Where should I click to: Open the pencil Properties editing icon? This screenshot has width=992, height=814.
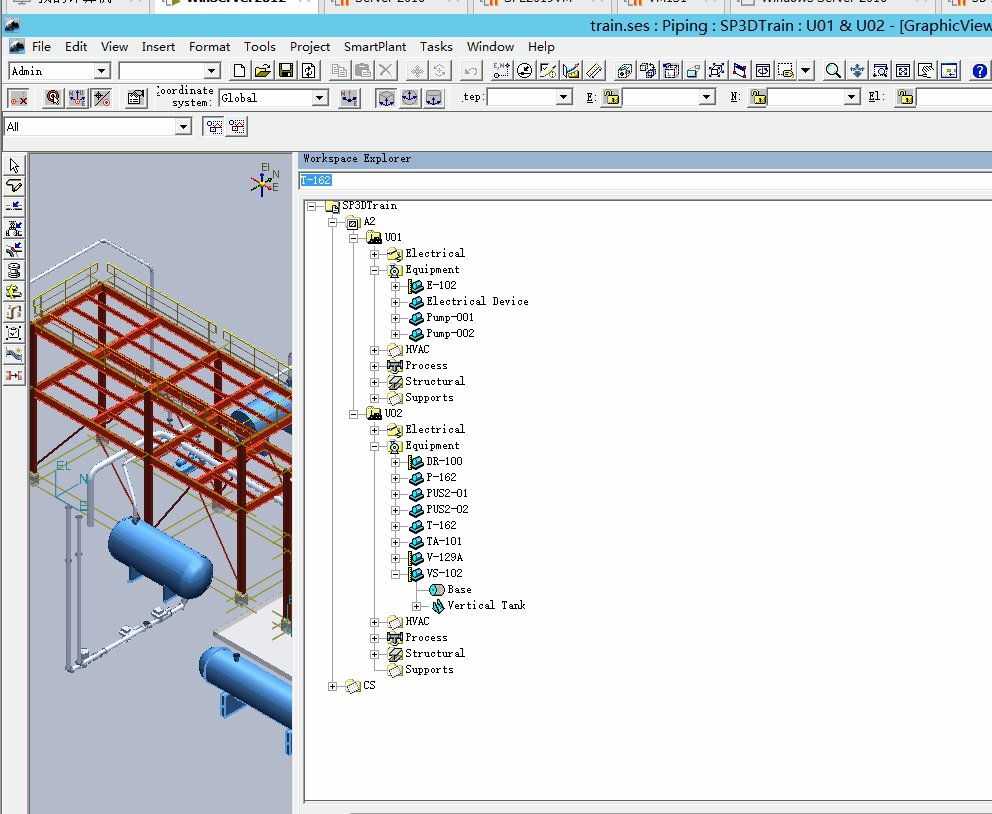pos(547,71)
